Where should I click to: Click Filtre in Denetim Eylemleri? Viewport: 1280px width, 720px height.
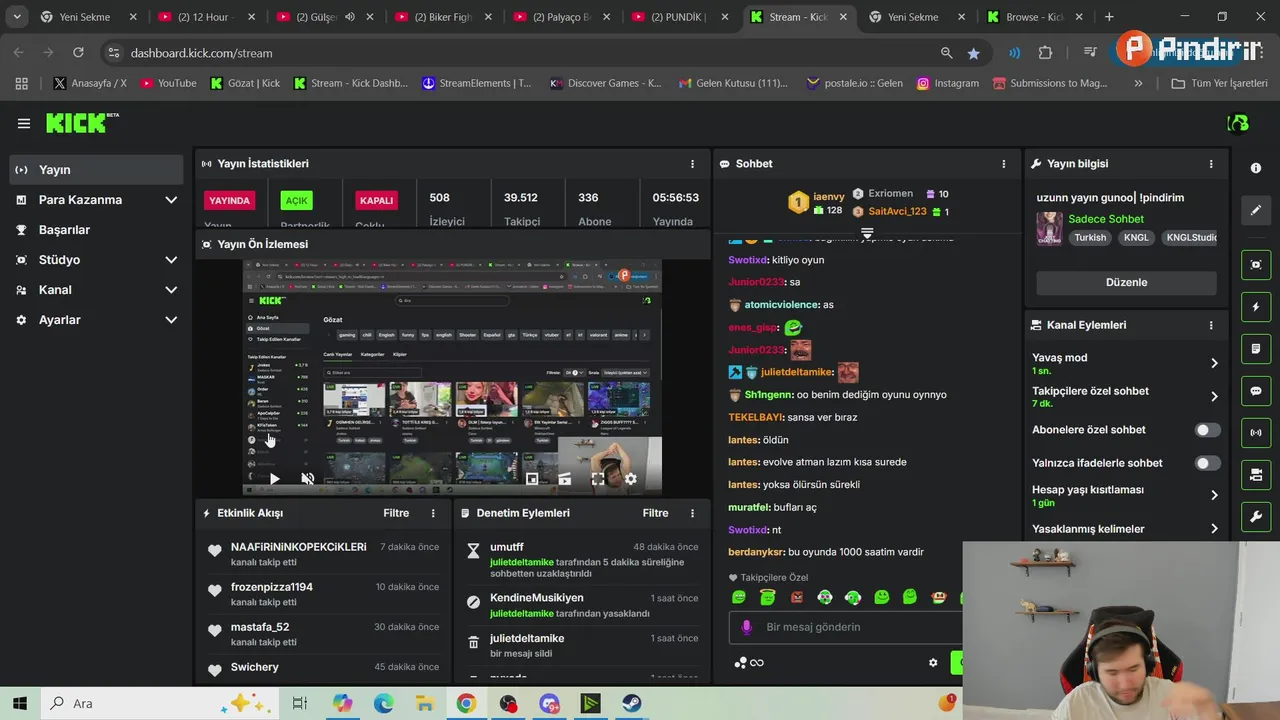coord(655,513)
